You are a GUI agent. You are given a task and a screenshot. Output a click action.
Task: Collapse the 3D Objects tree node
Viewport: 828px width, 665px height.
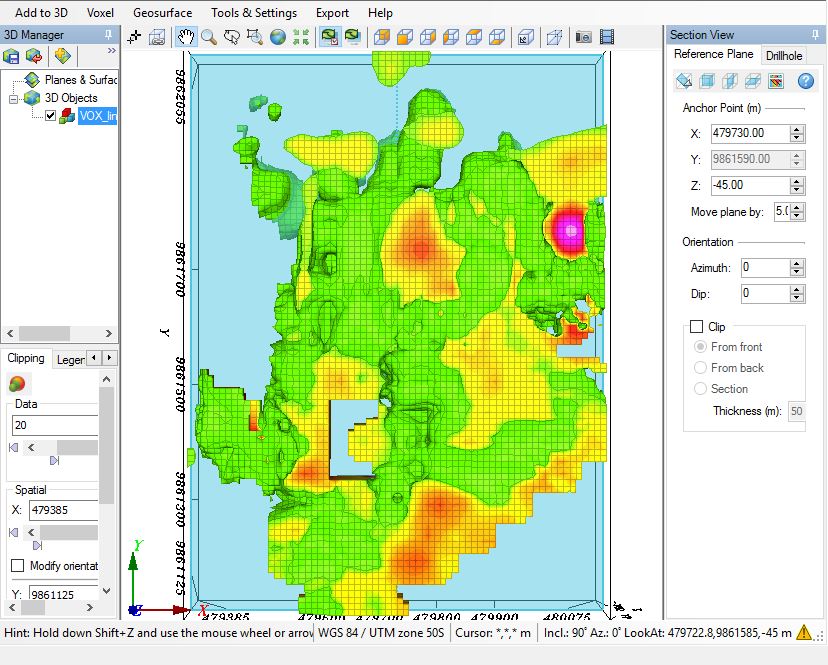(x=14, y=98)
